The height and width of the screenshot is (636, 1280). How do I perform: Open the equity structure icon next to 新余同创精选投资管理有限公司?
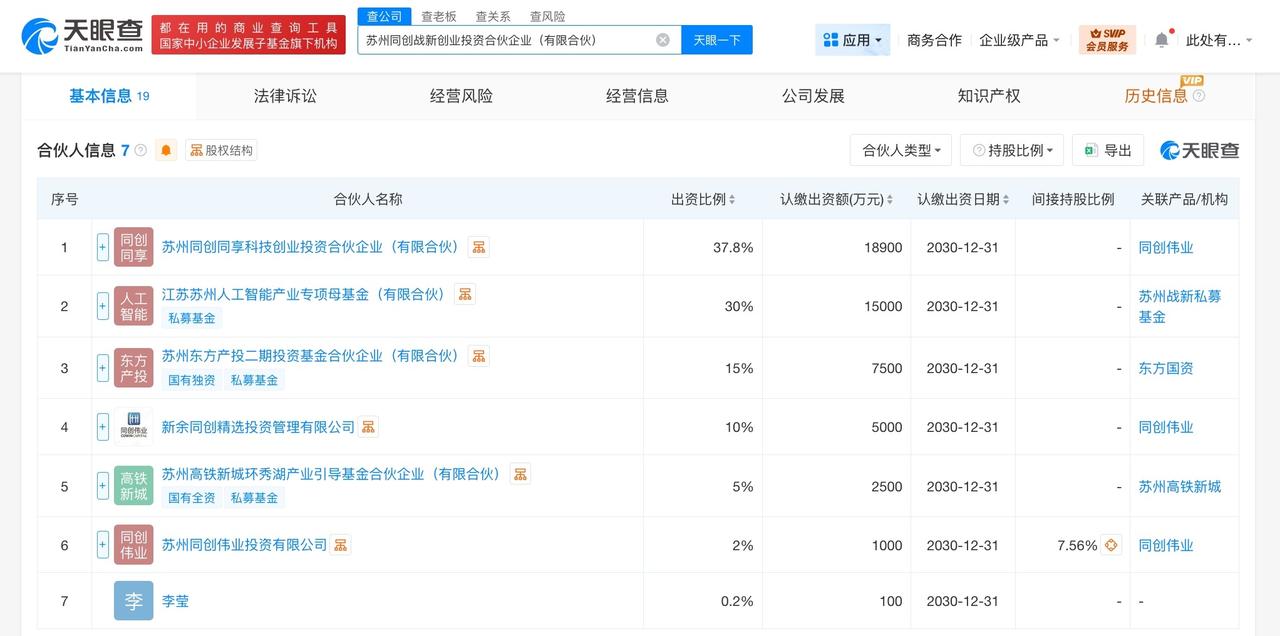tap(369, 427)
